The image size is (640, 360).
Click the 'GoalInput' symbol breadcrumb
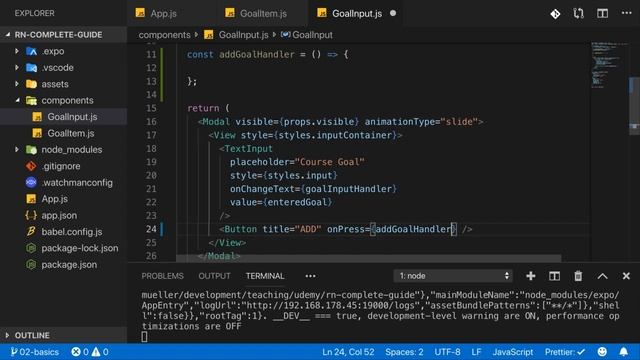coord(312,35)
